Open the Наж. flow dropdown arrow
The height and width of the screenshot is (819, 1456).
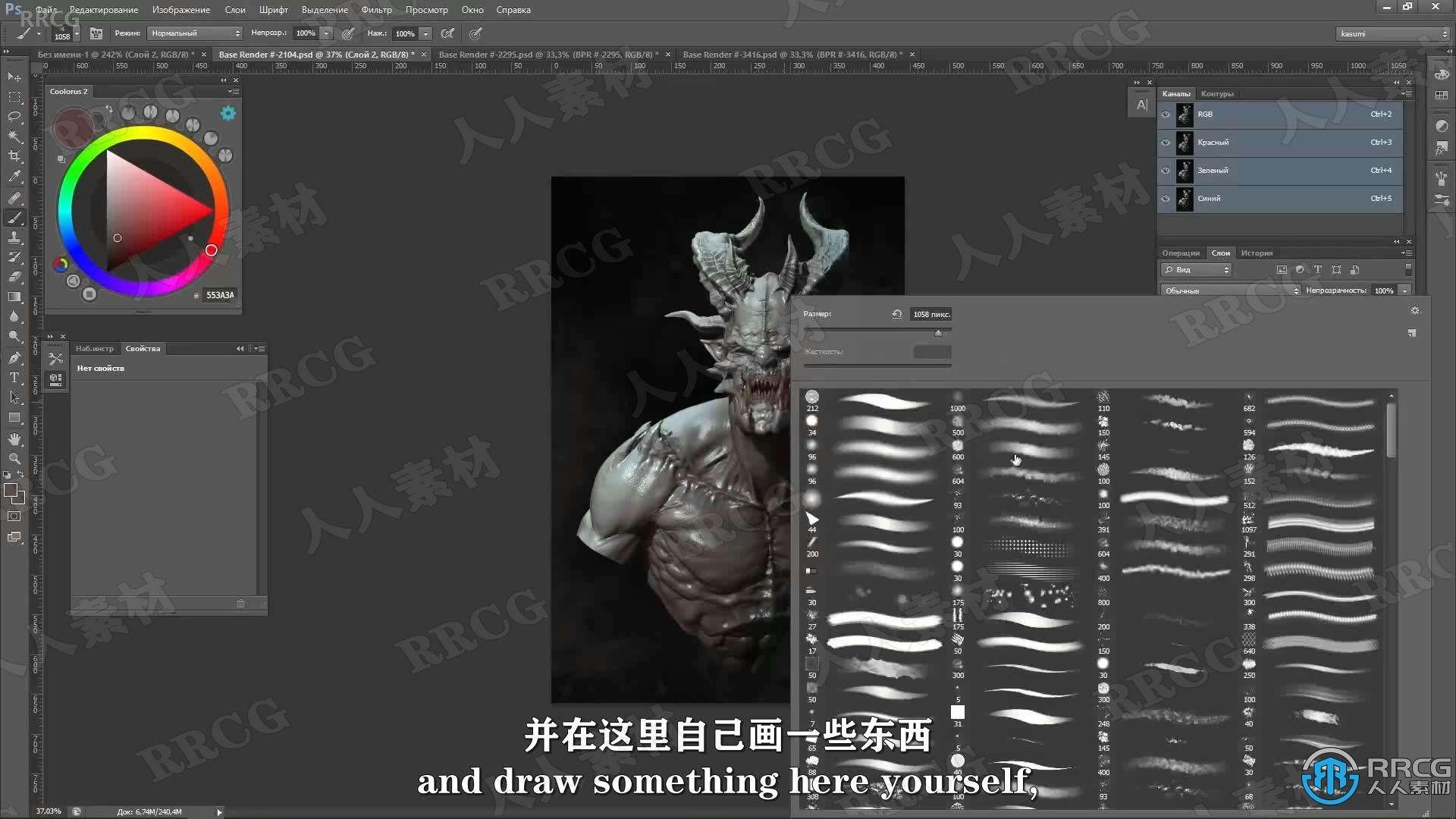coord(425,33)
